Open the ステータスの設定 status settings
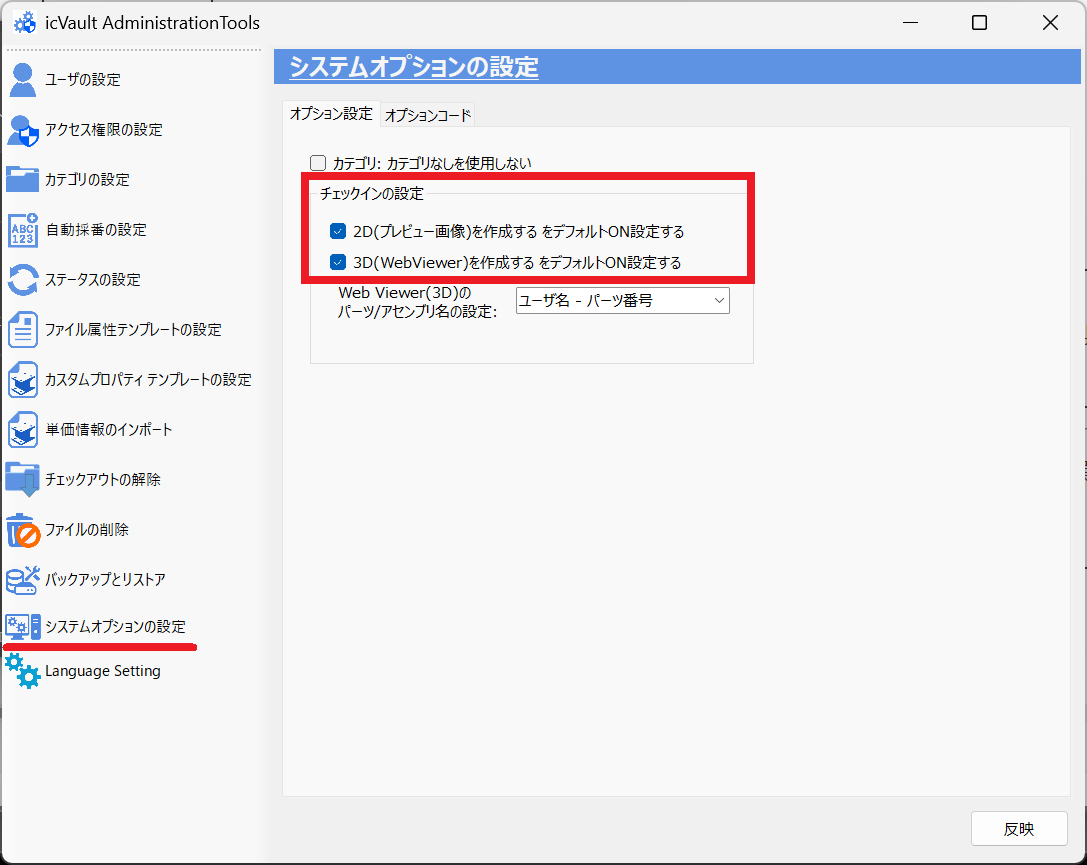Viewport: 1087px width, 865px height. click(90, 279)
